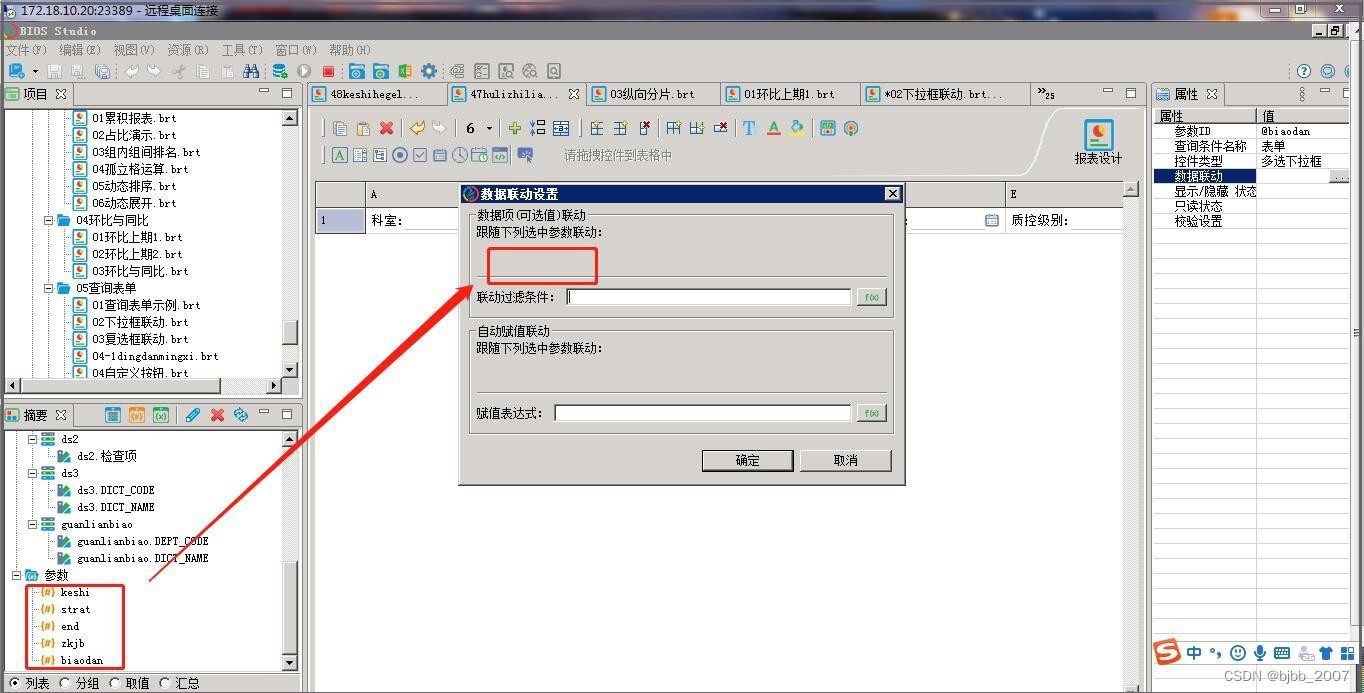Viewport: 1364px width, 693px height.
Task: Select the clock time control icon
Action: click(x=460, y=155)
